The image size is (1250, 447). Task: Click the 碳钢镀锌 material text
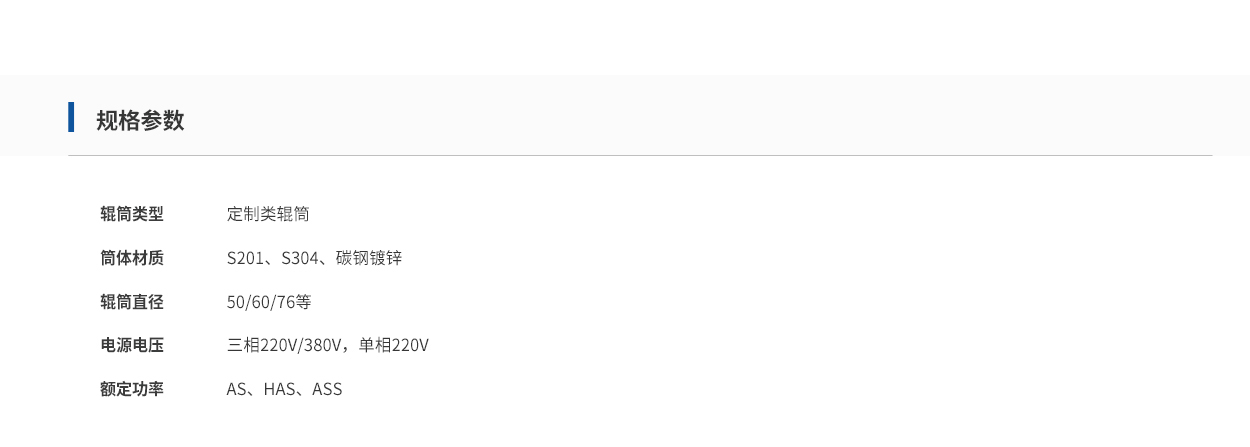(369, 258)
